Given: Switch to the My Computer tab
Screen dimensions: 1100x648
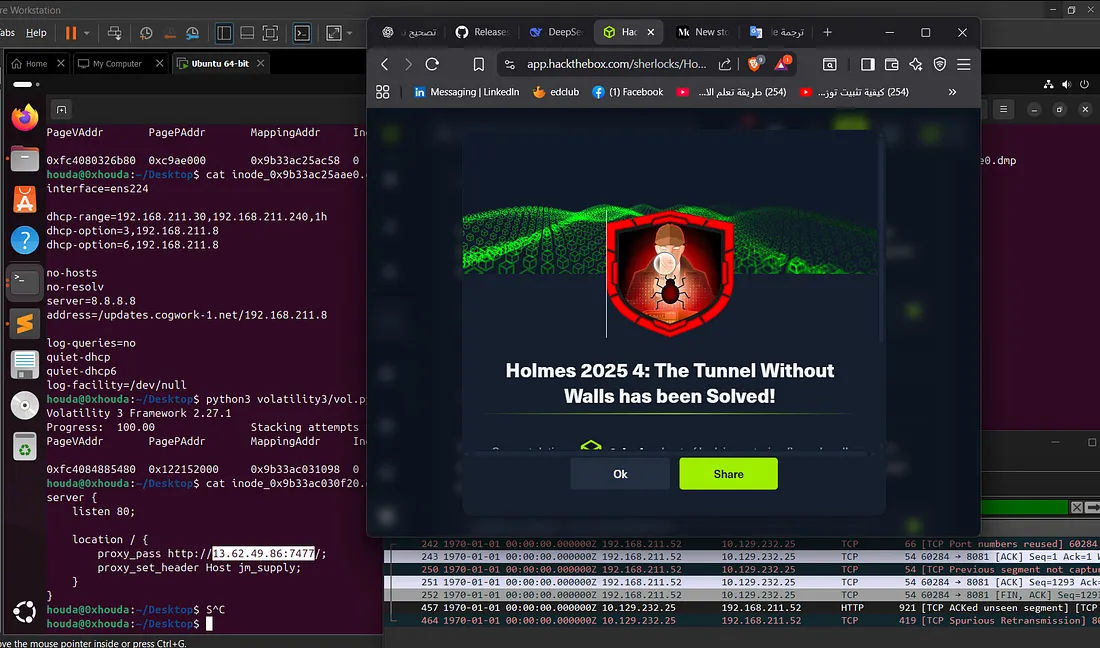Looking at the screenshot, I should coord(118,63).
